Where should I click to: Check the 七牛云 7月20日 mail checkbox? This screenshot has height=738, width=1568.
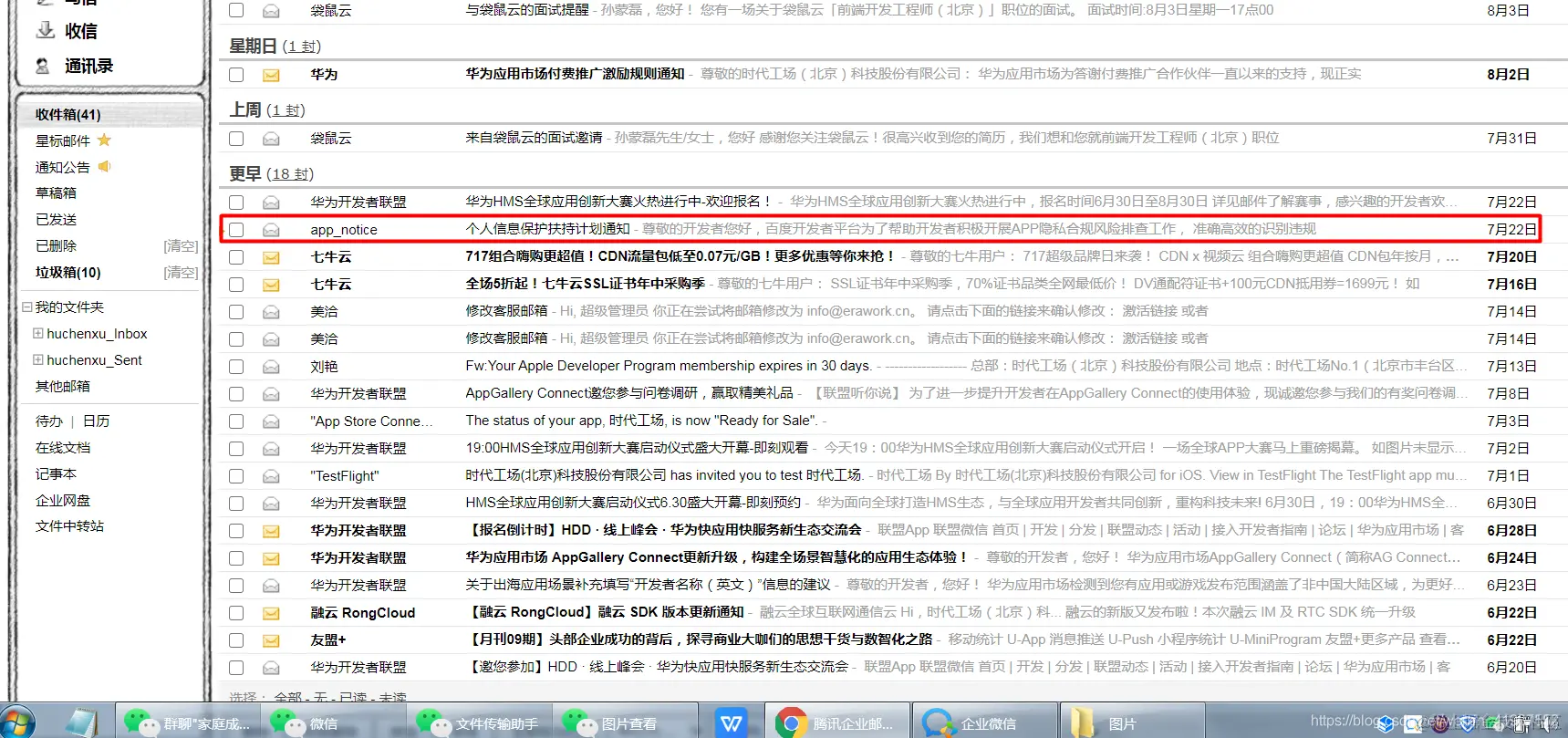click(x=236, y=257)
